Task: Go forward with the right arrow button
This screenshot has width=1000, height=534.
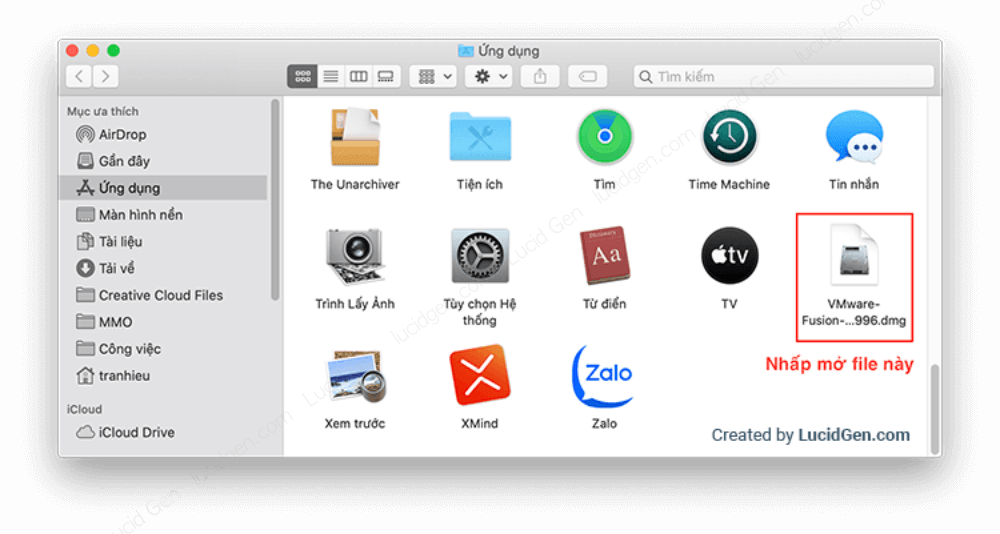Action: point(106,77)
